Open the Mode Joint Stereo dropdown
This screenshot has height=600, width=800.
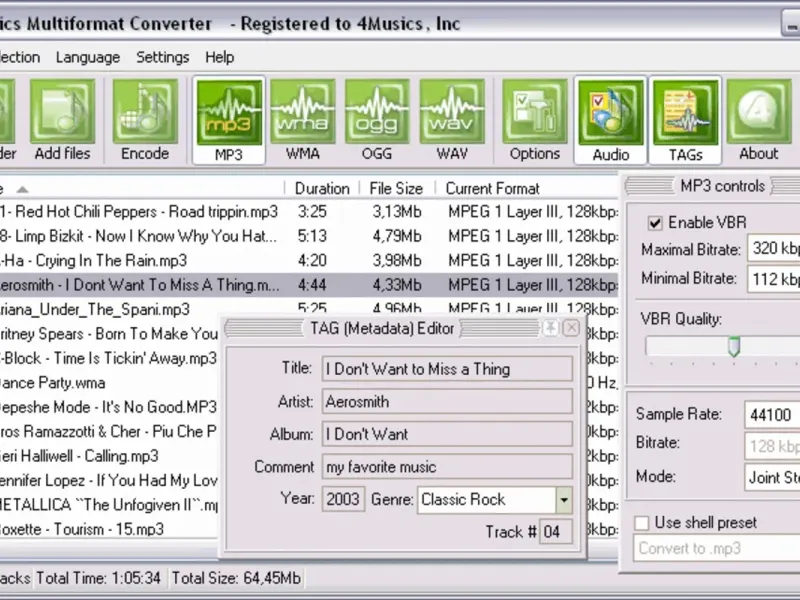772,478
